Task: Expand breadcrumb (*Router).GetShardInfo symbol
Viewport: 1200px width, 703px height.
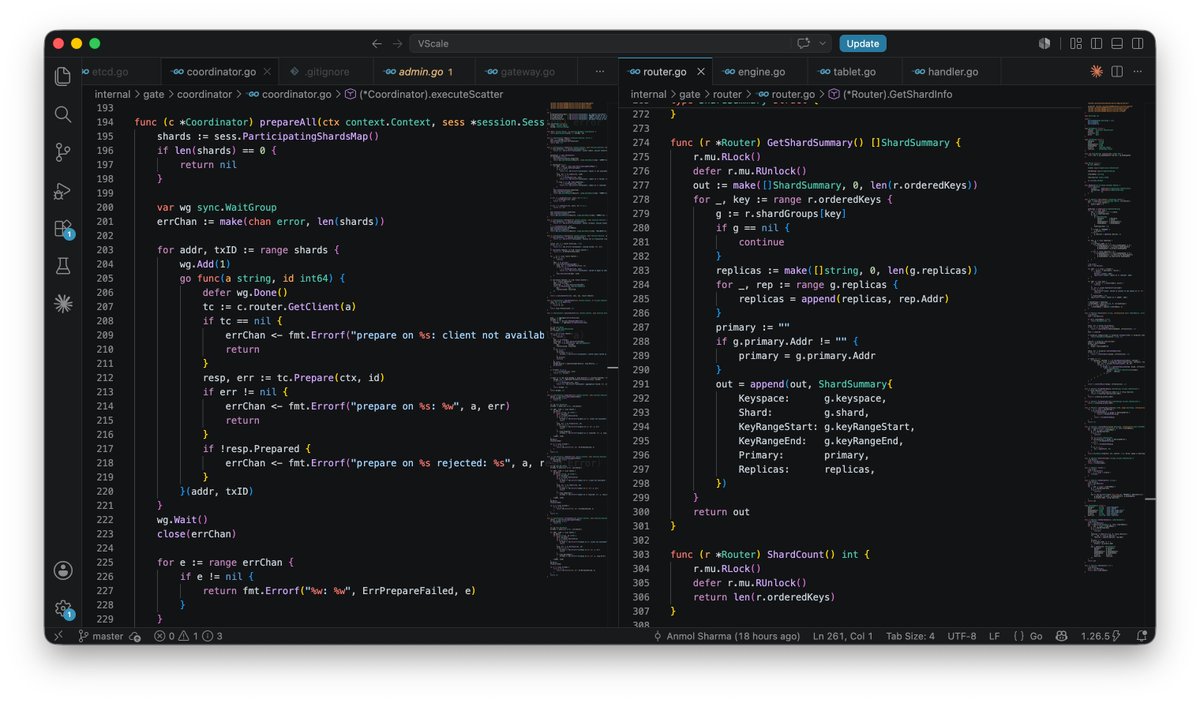Action: point(889,94)
